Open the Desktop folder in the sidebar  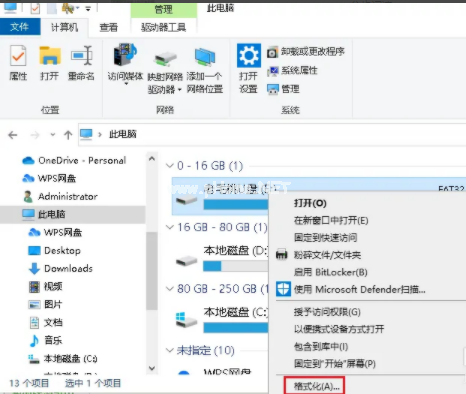pos(54,250)
